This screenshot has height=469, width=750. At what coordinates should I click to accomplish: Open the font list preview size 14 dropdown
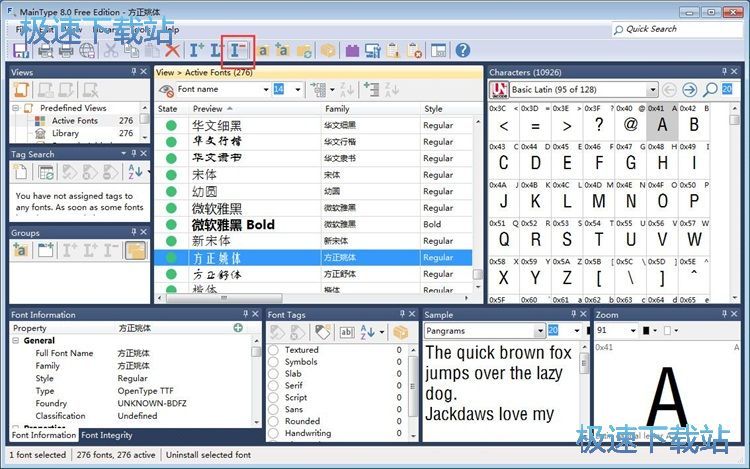point(298,89)
